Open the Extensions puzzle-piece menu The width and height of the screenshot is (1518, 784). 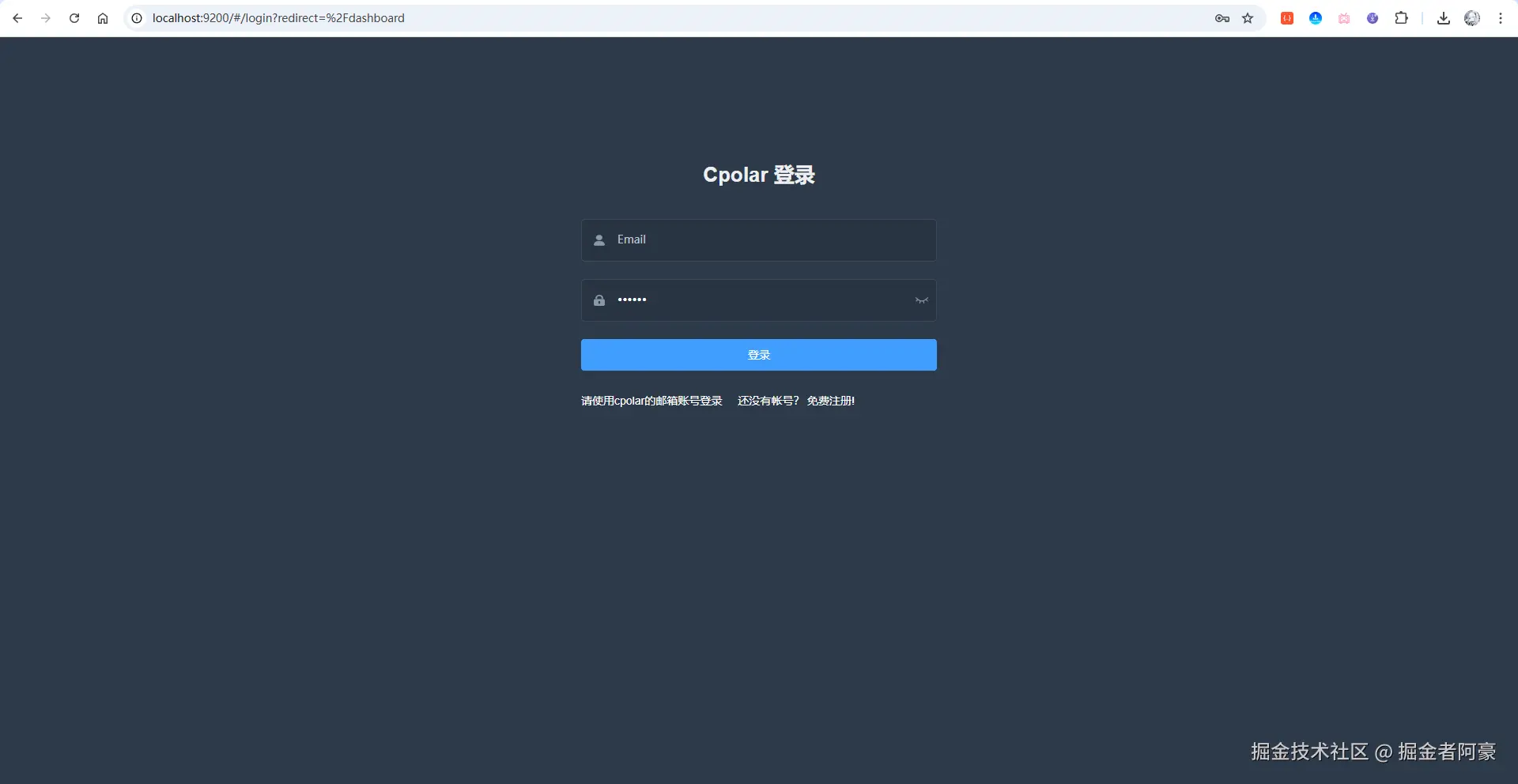1401,18
